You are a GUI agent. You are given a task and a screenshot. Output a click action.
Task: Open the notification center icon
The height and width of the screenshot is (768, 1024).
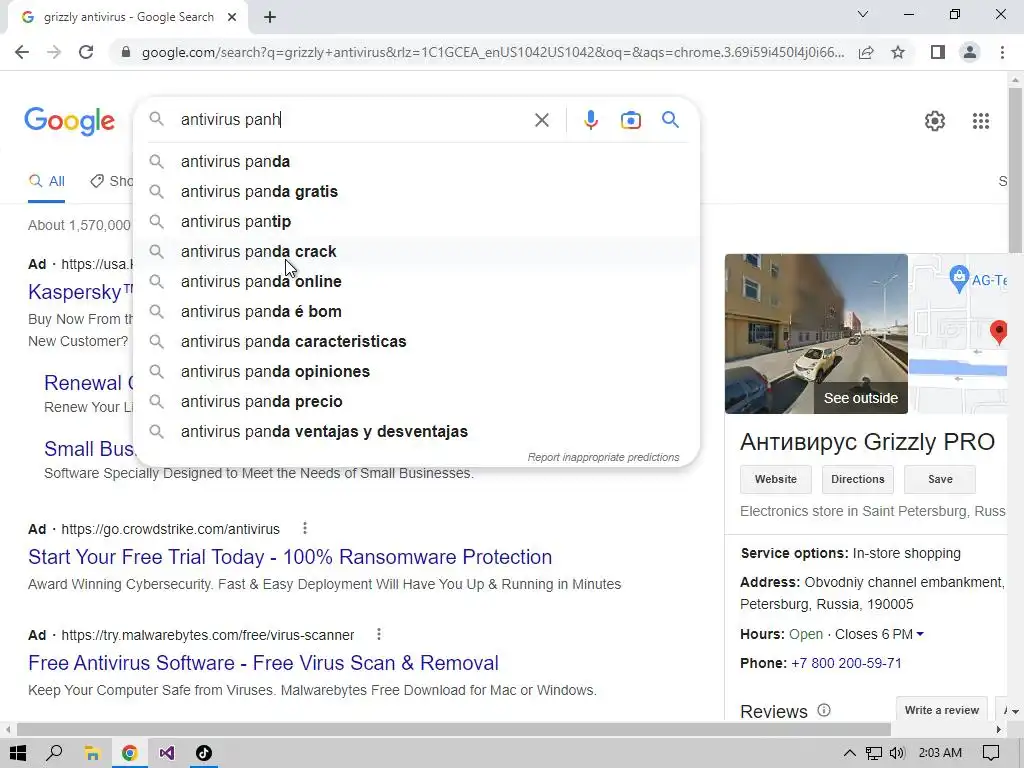pos(991,753)
